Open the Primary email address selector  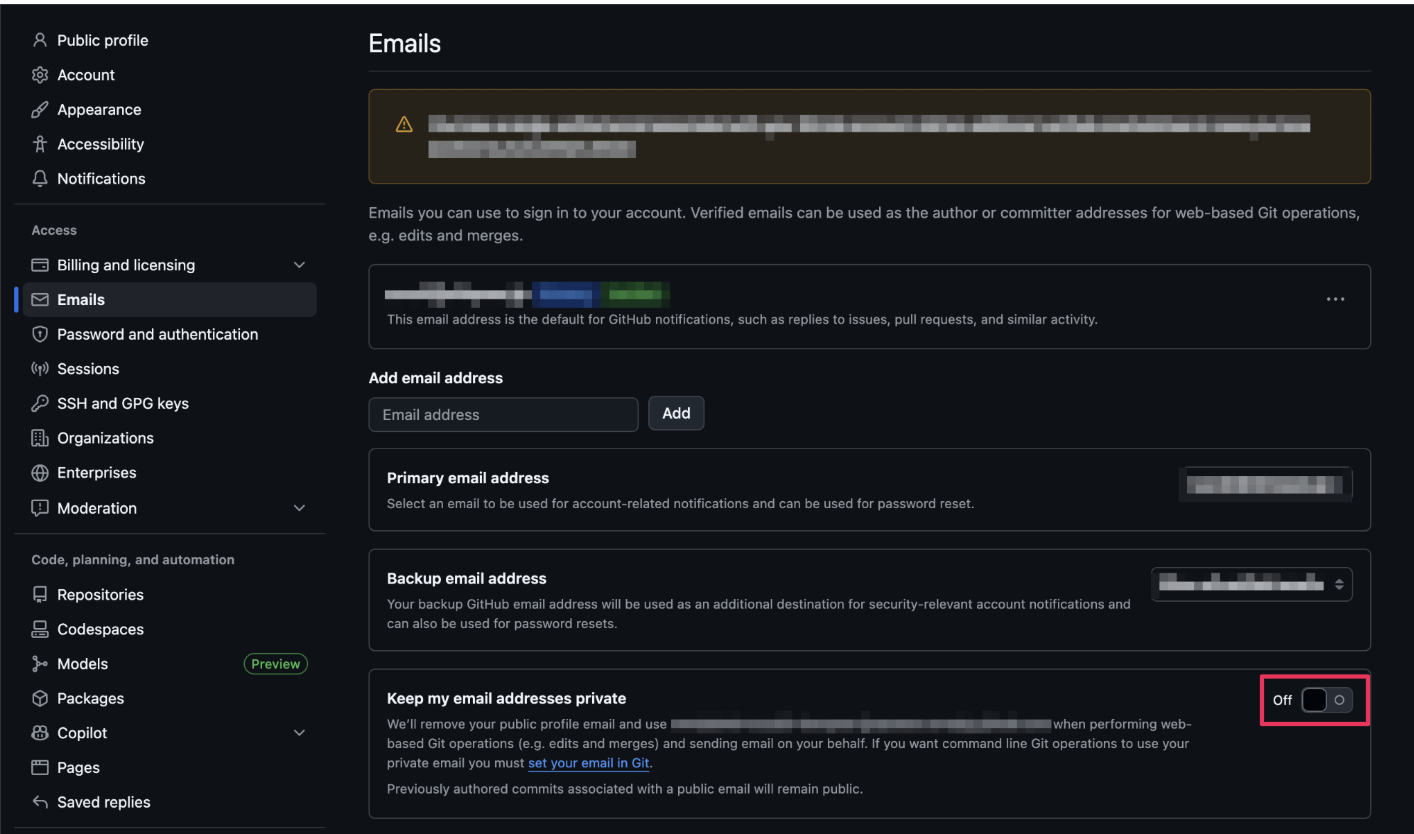[1263, 485]
